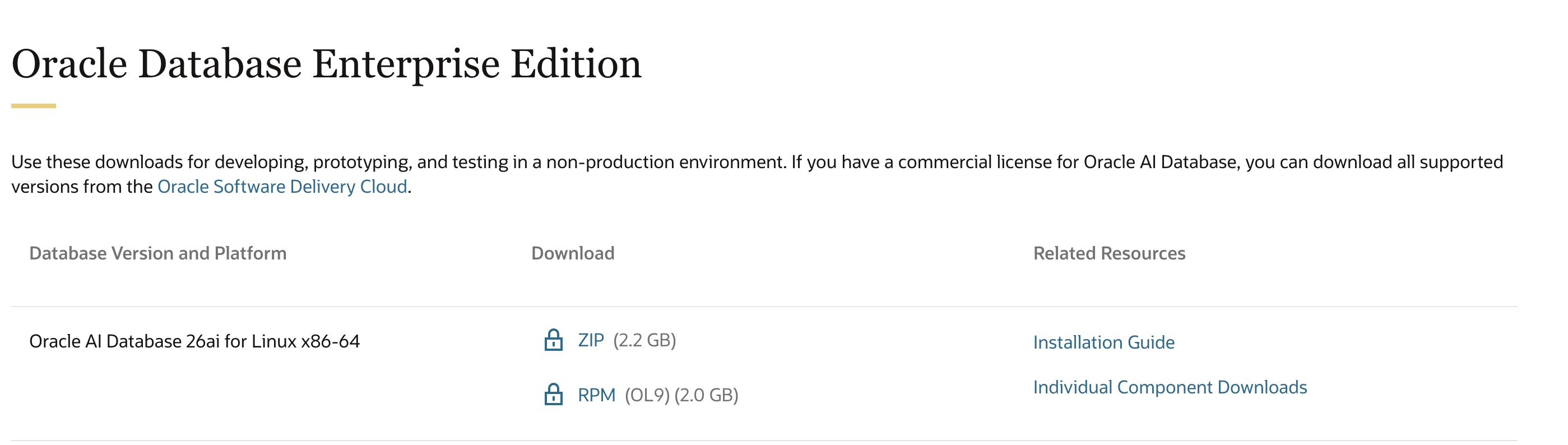The height and width of the screenshot is (445, 1568).
Task: Open the Installation Guide
Action: [1103, 342]
